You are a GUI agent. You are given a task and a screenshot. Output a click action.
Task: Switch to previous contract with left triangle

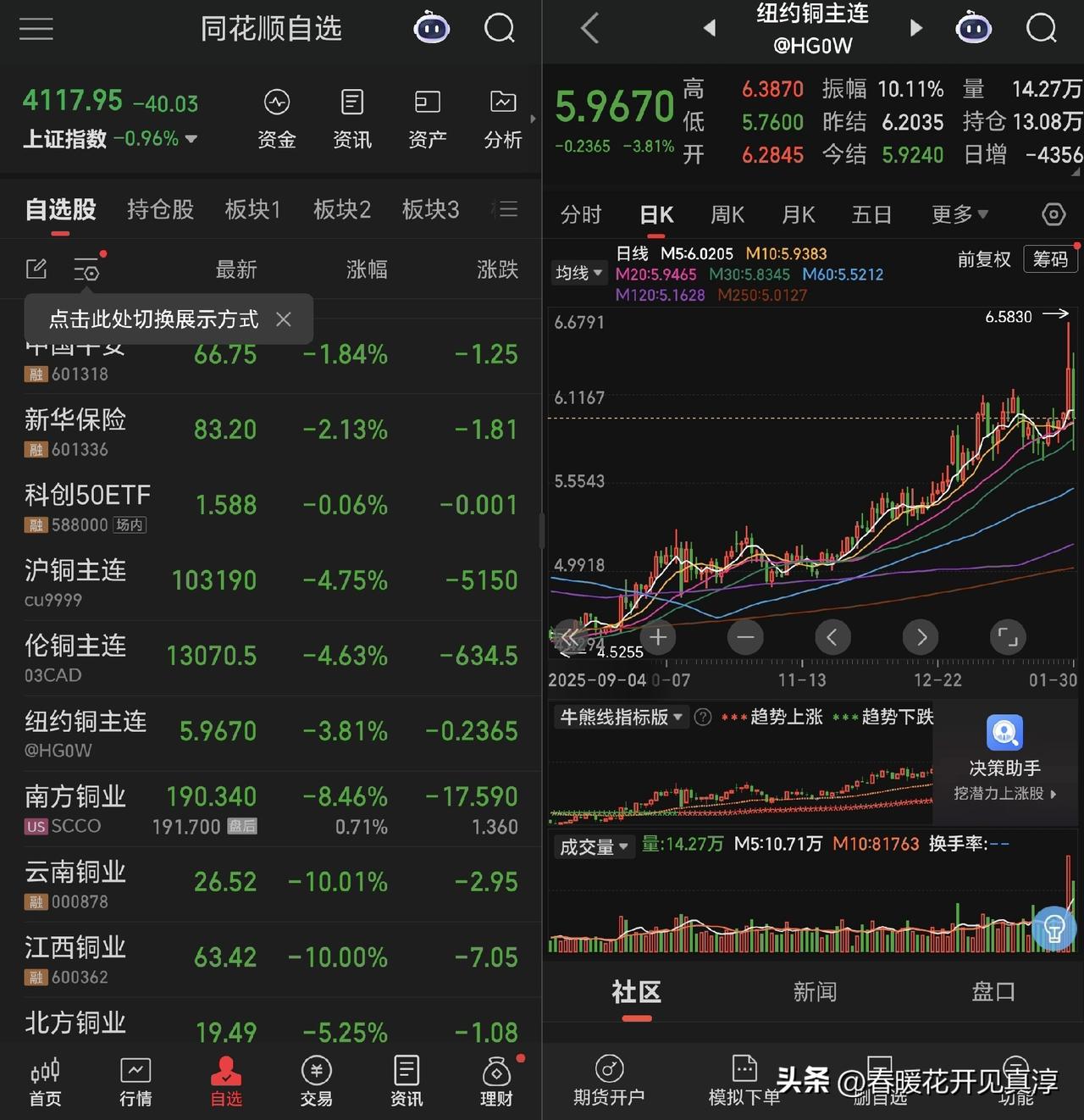(x=710, y=29)
